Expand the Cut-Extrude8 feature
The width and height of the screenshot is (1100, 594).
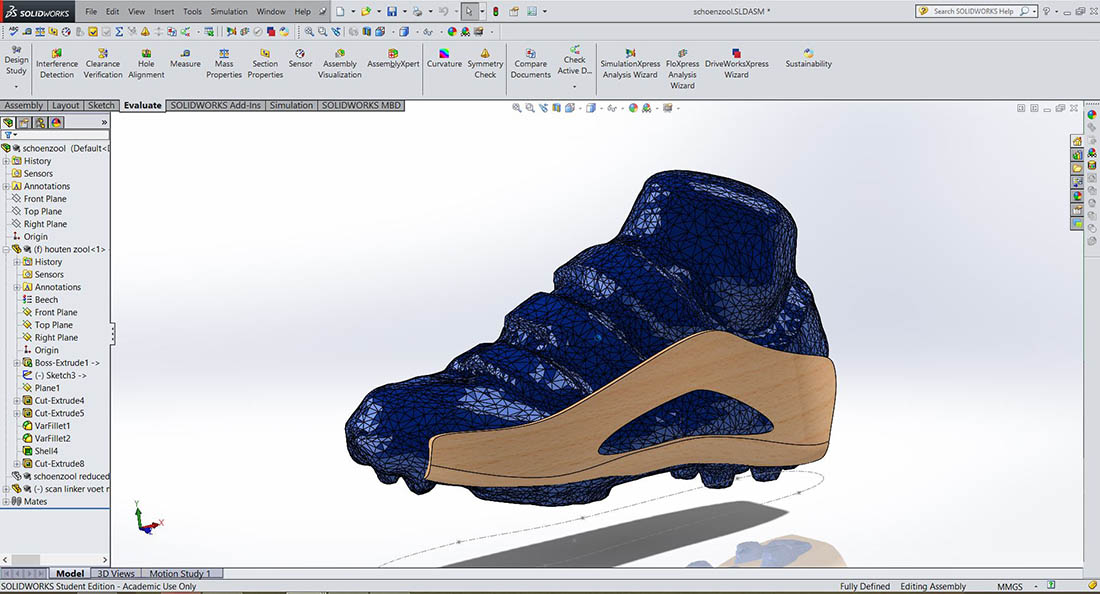(17, 464)
